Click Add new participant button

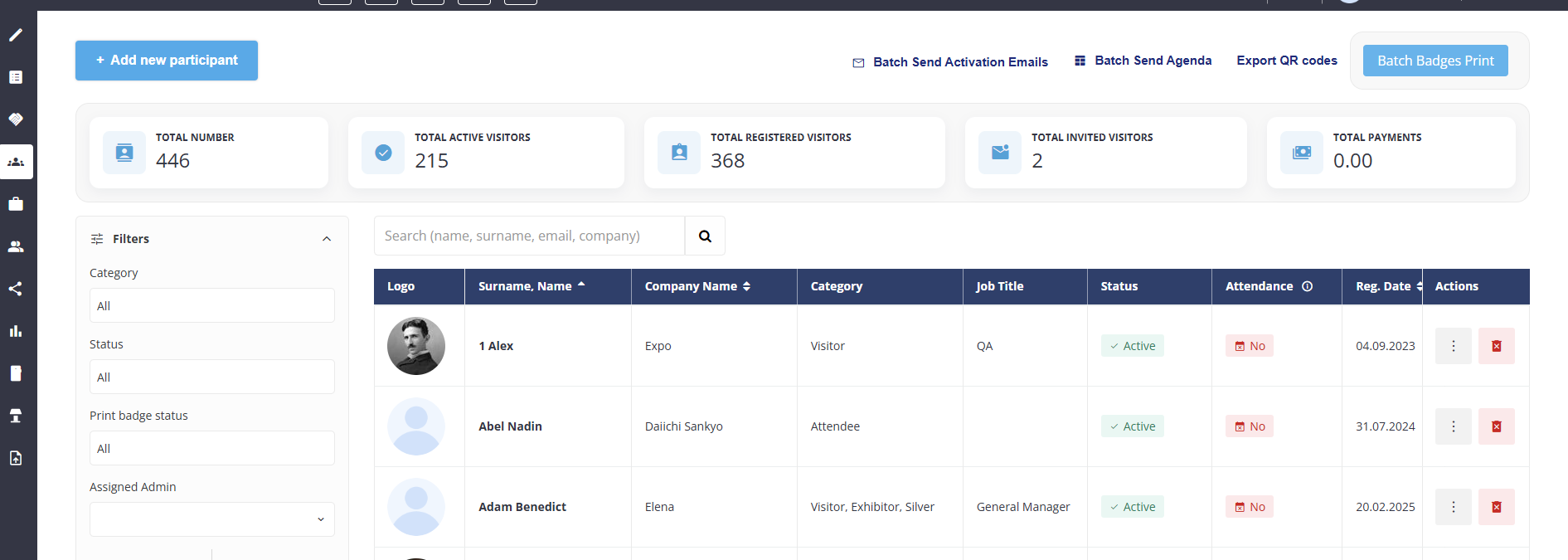click(167, 61)
